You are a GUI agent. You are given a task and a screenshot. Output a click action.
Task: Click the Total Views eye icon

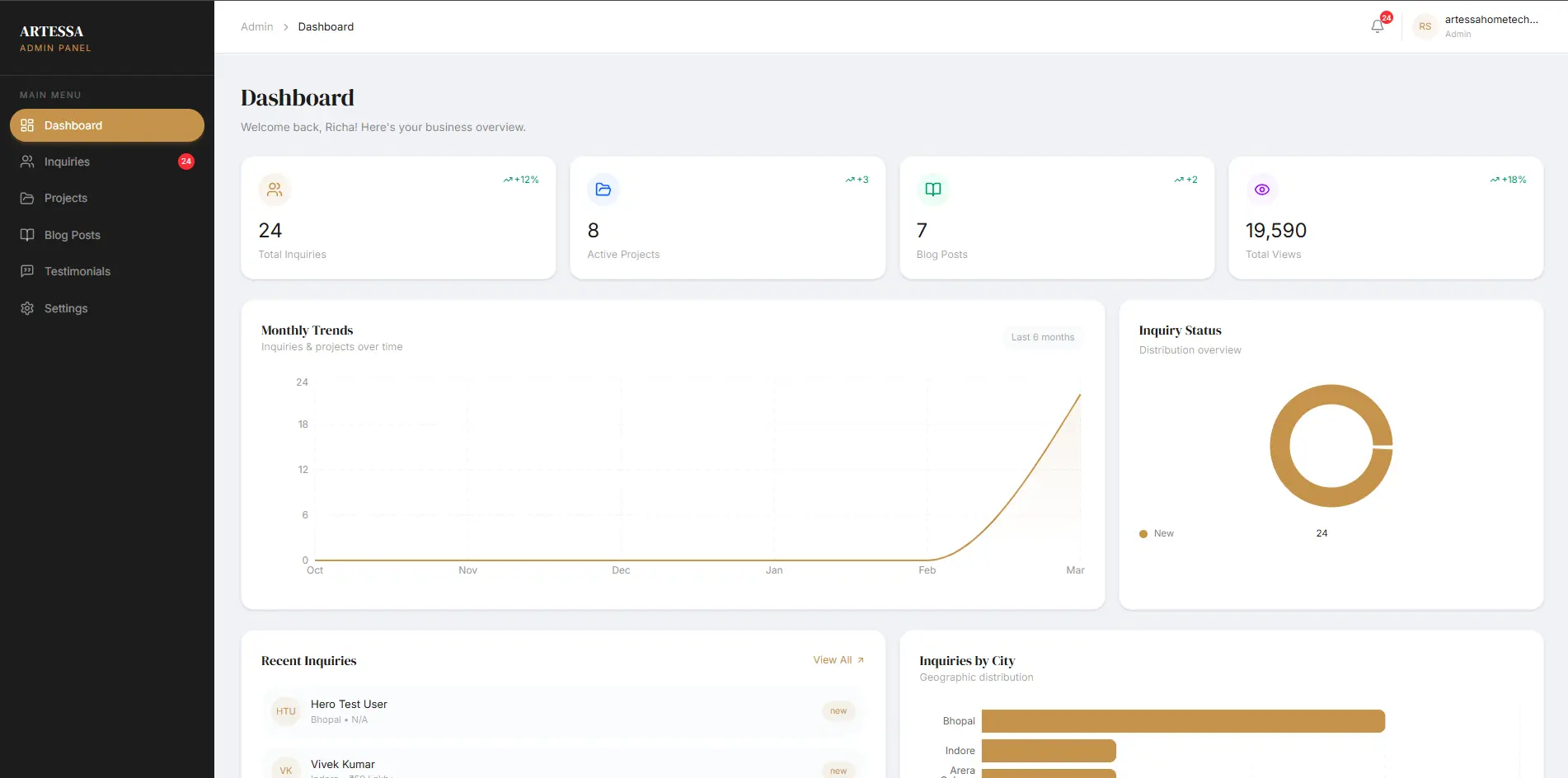[1261, 190]
